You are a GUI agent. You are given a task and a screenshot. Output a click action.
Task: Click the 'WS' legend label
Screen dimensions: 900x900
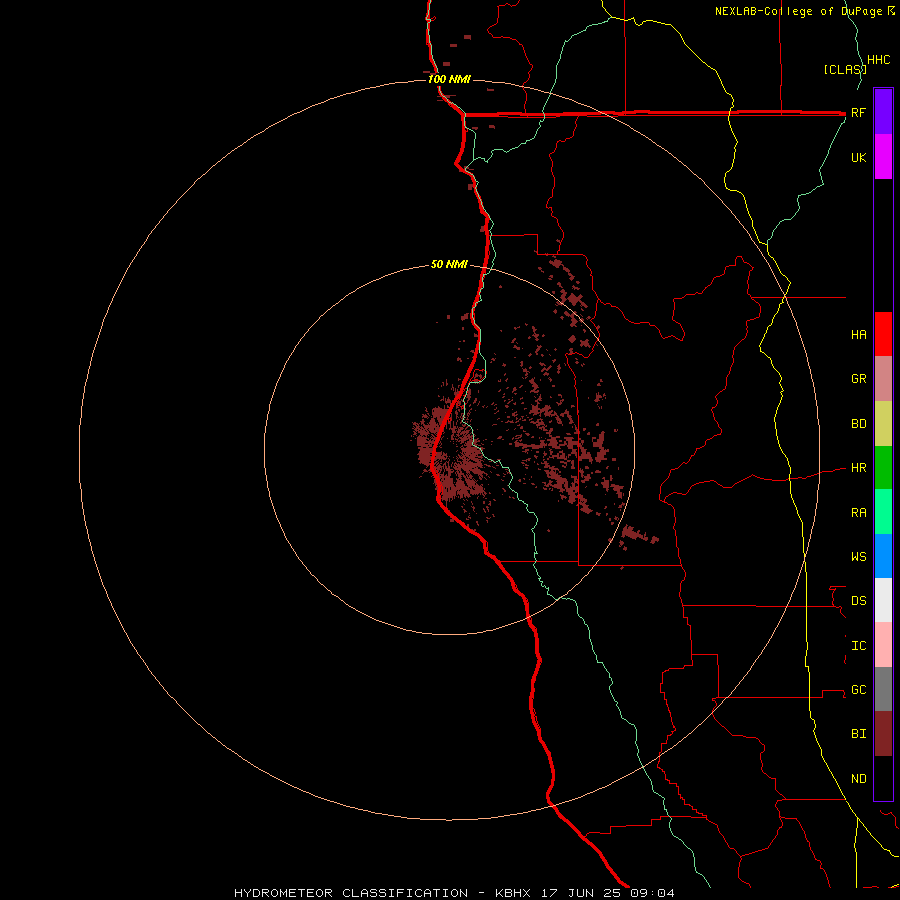[x=859, y=557]
